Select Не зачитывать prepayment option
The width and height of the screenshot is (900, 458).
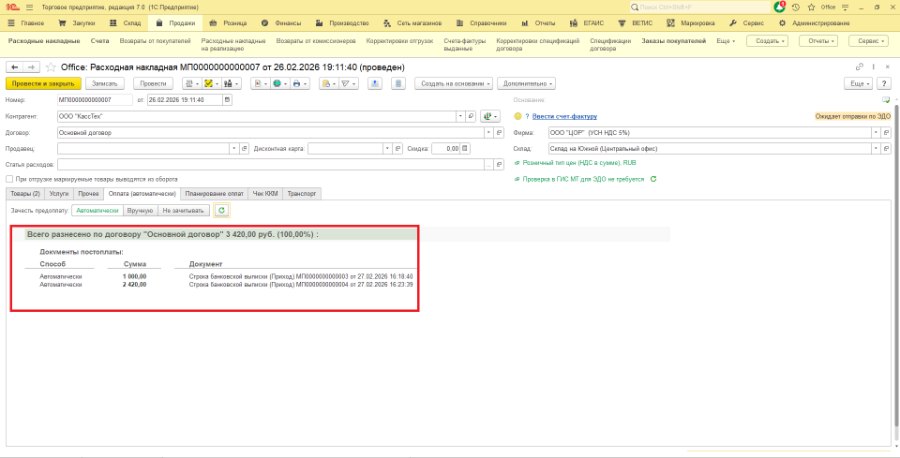click(x=183, y=211)
